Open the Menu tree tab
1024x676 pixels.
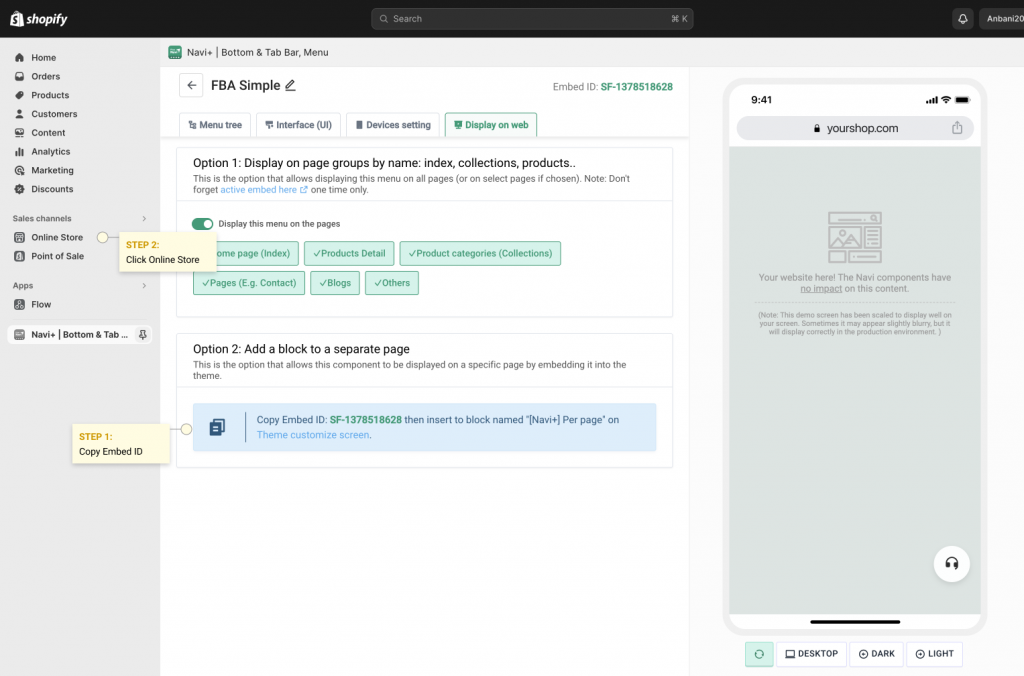215,125
